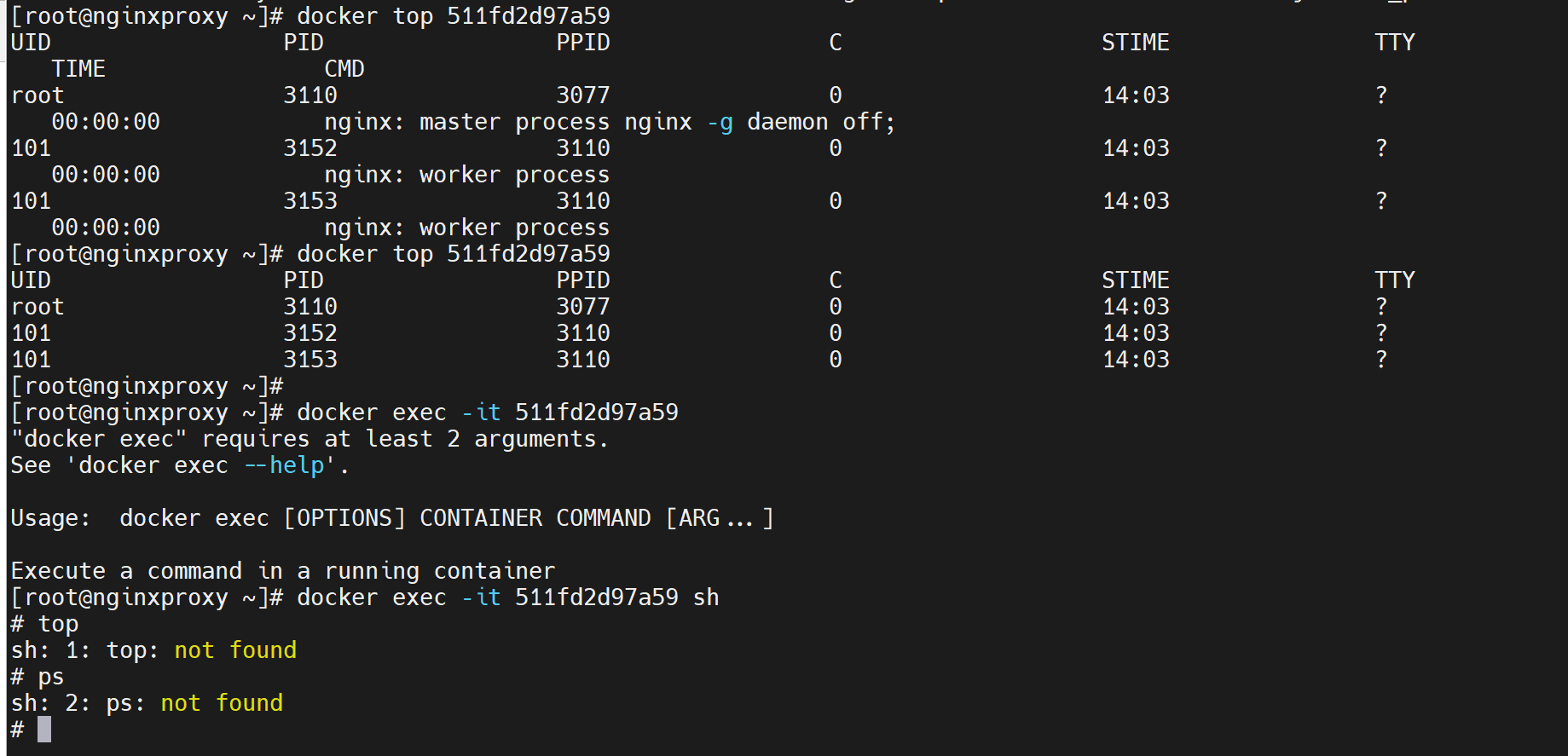Click the "# ps" command line
The image size is (1568, 756).
click(x=38, y=677)
